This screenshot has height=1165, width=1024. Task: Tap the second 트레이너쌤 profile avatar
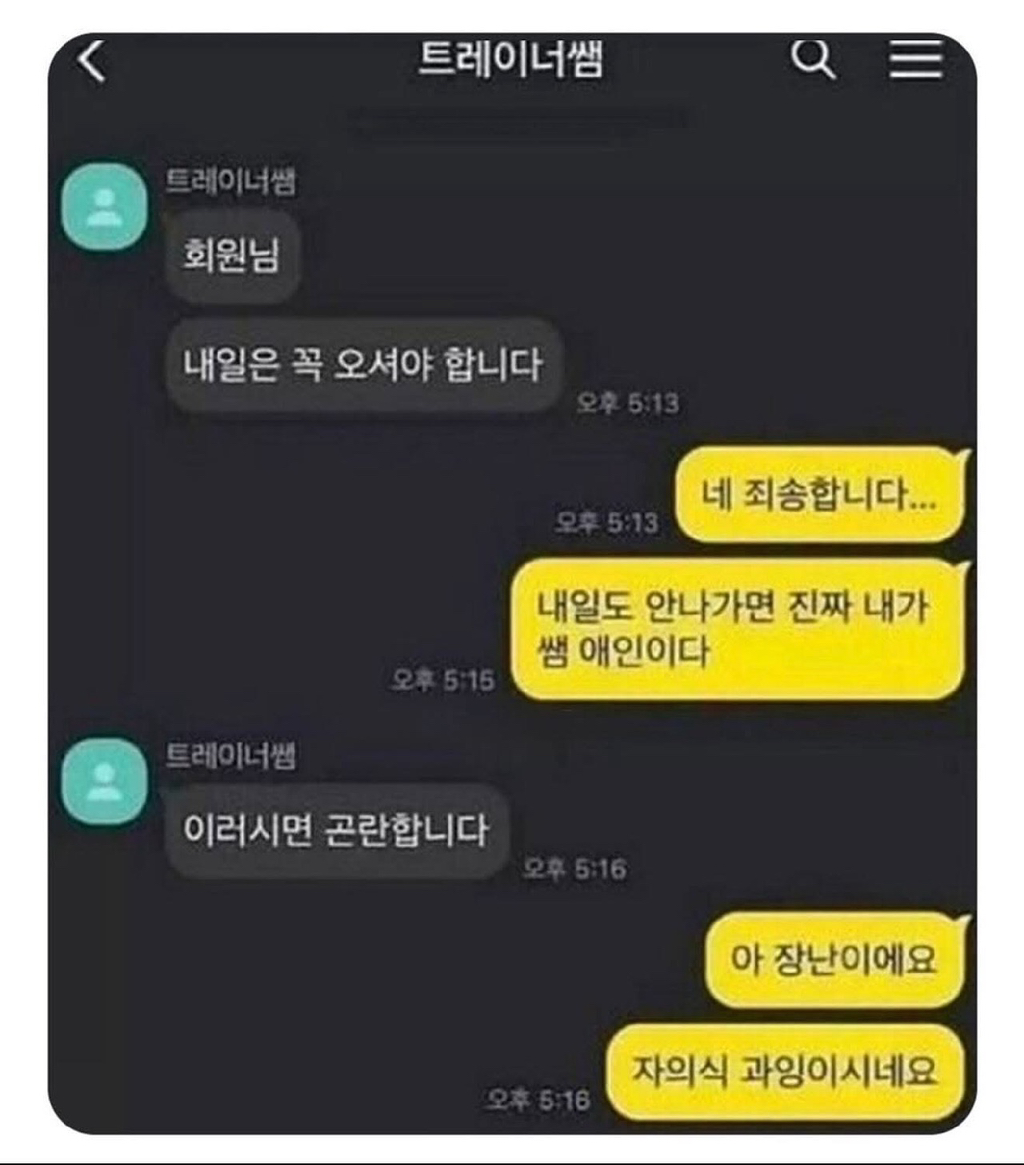(x=105, y=782)
